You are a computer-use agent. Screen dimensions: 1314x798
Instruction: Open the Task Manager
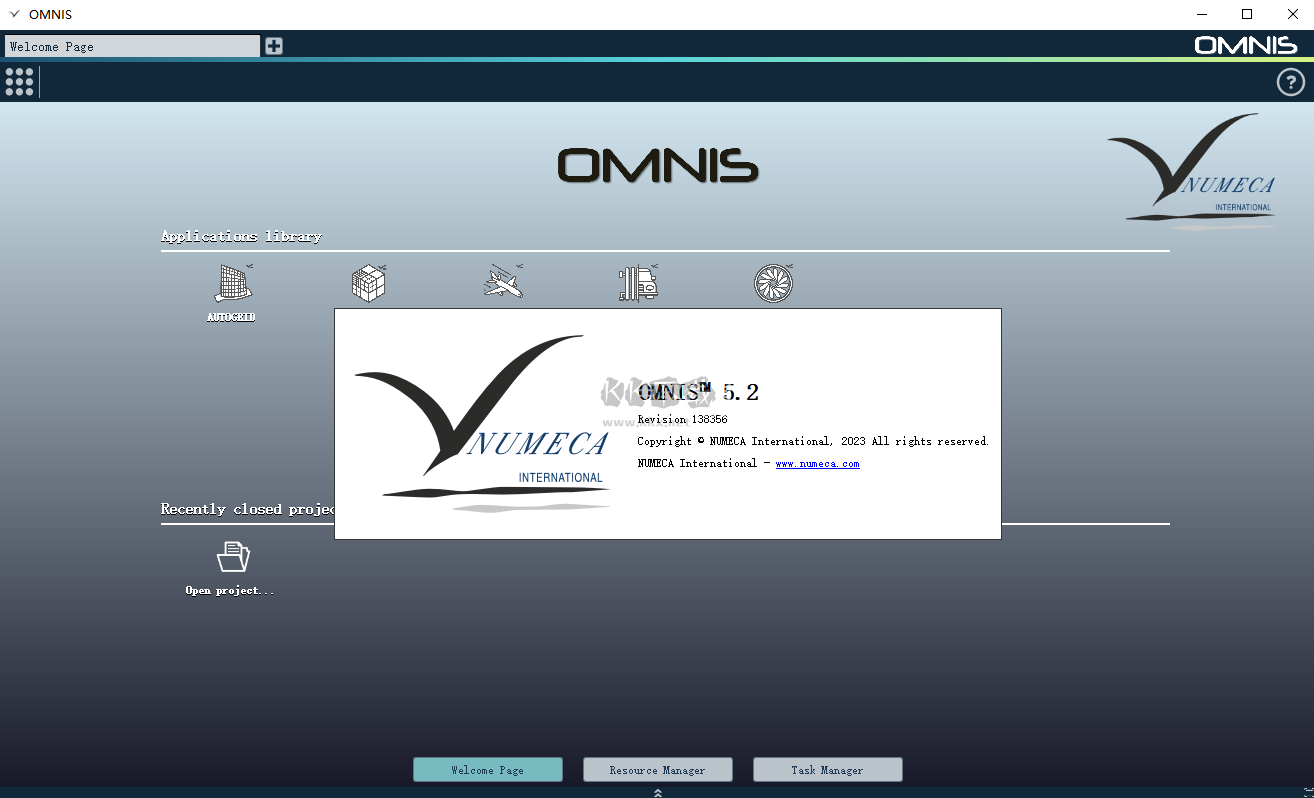click(x=828, y=769)
